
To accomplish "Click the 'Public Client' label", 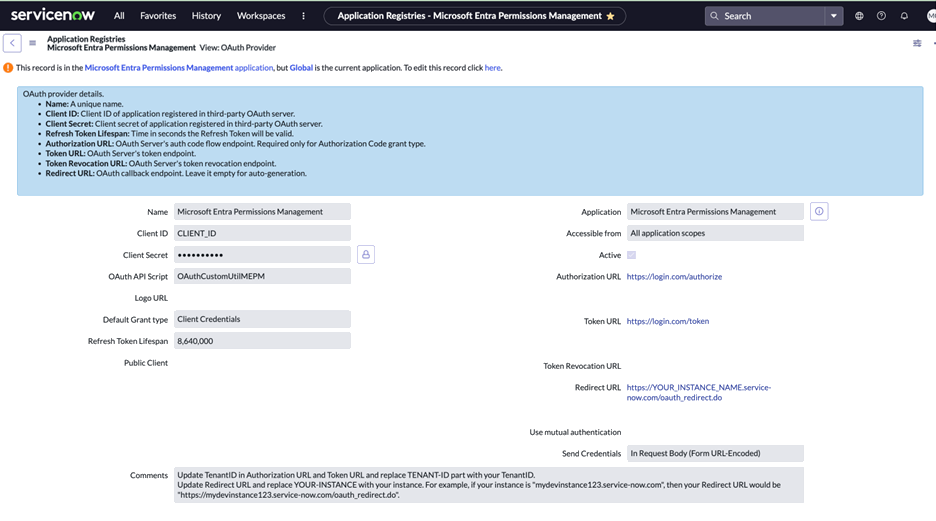I will click(146, 363).
